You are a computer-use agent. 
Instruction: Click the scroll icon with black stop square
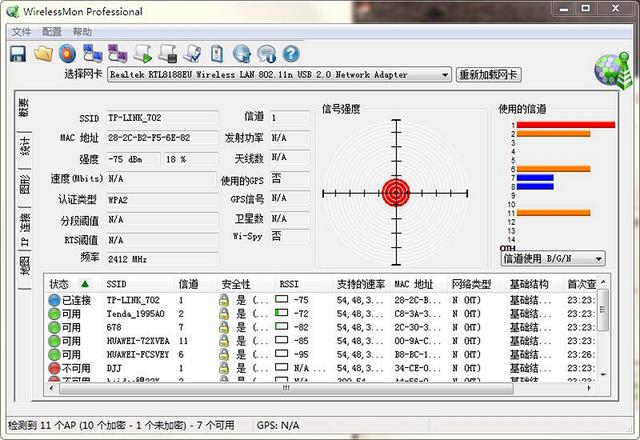[167, 53]
